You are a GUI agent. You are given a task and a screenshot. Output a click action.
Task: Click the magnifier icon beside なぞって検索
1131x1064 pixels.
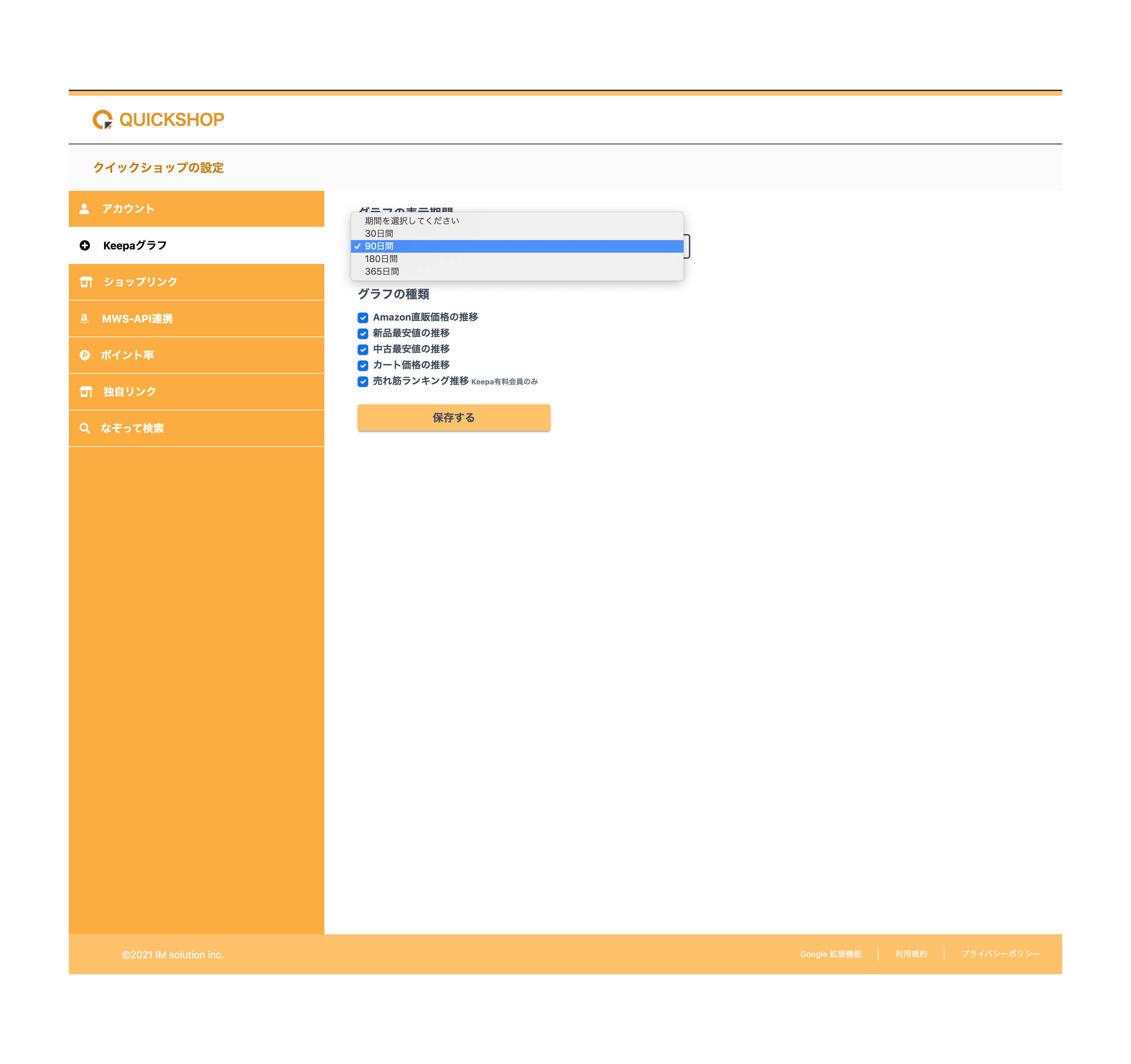pos(85,428)
